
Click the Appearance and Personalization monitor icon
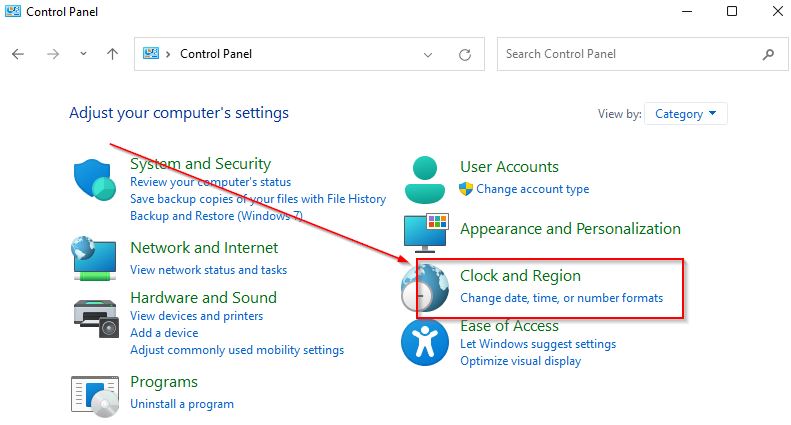426,233
